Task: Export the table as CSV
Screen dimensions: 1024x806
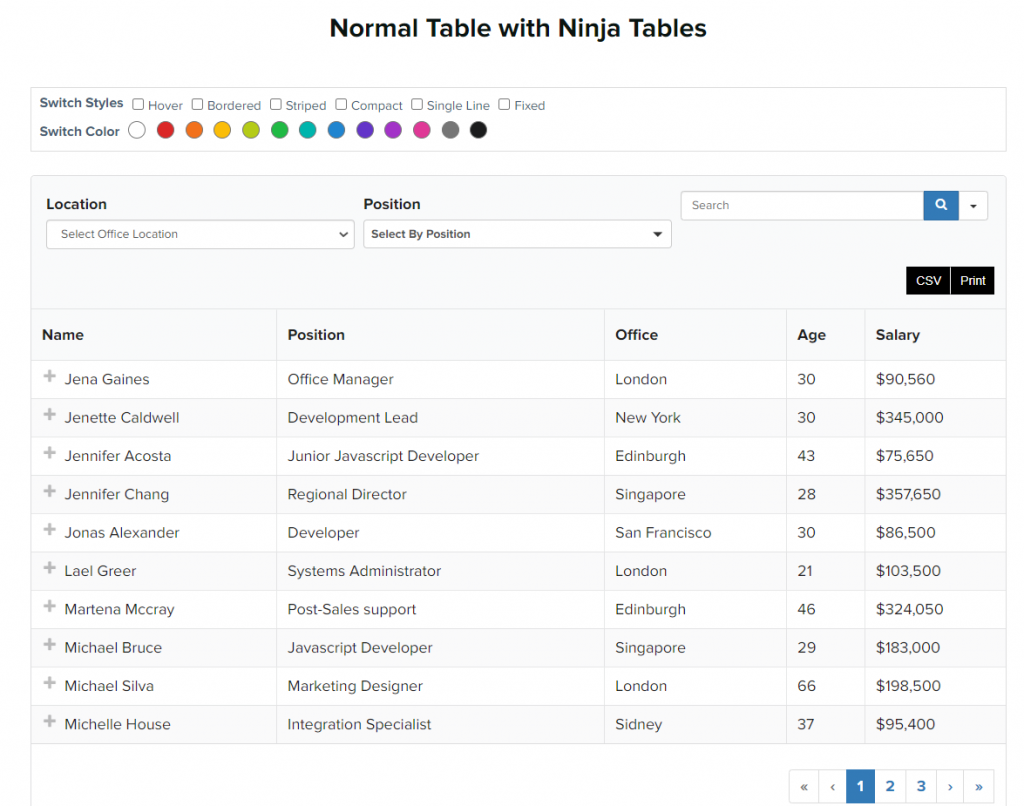Action: tap(928, 281)
